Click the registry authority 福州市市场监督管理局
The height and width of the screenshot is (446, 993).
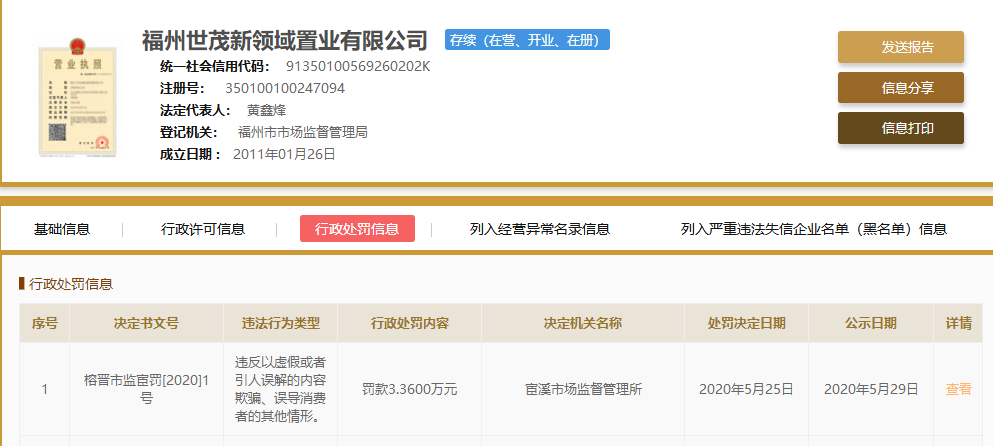tap(303, 132)
